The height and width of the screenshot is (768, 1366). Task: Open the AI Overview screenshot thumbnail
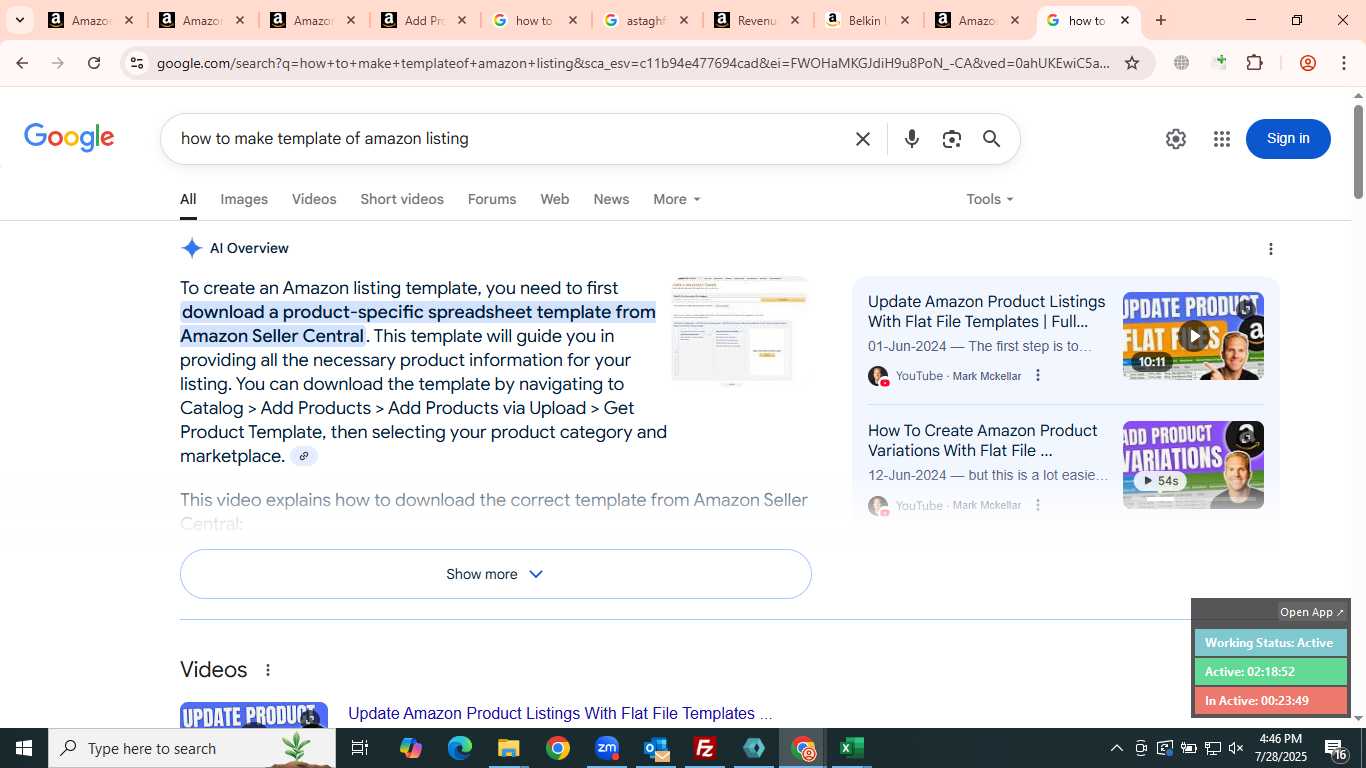(739, 331)
